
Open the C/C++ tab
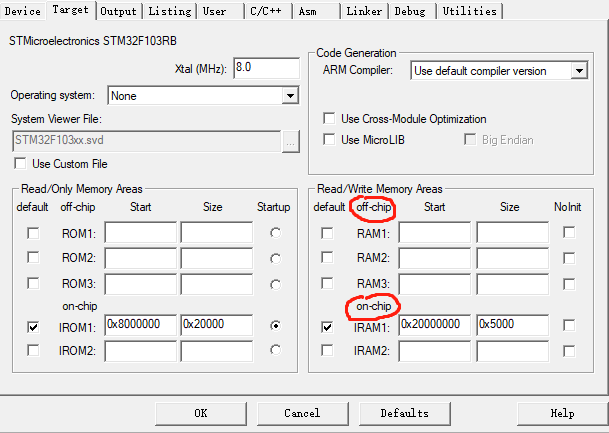(x=268, y=11)
